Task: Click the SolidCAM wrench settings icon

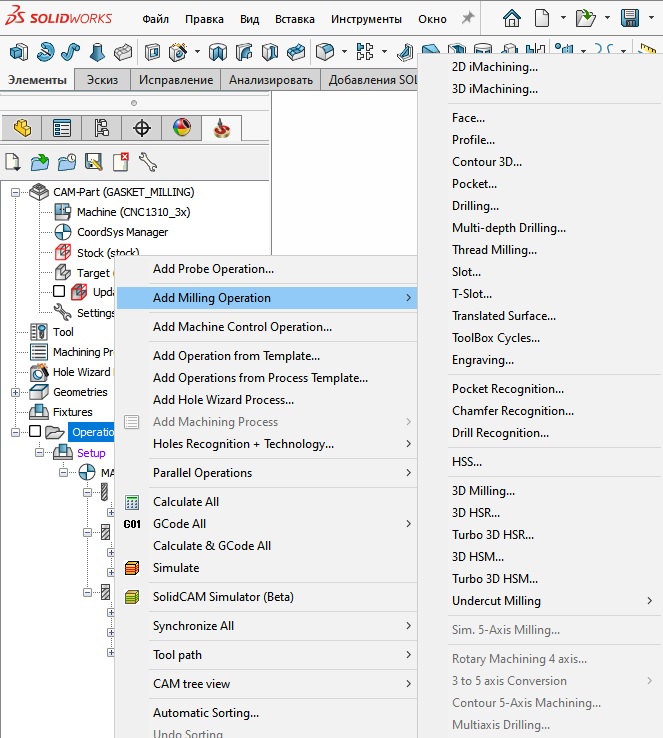Action: click(x=148, y=162)
